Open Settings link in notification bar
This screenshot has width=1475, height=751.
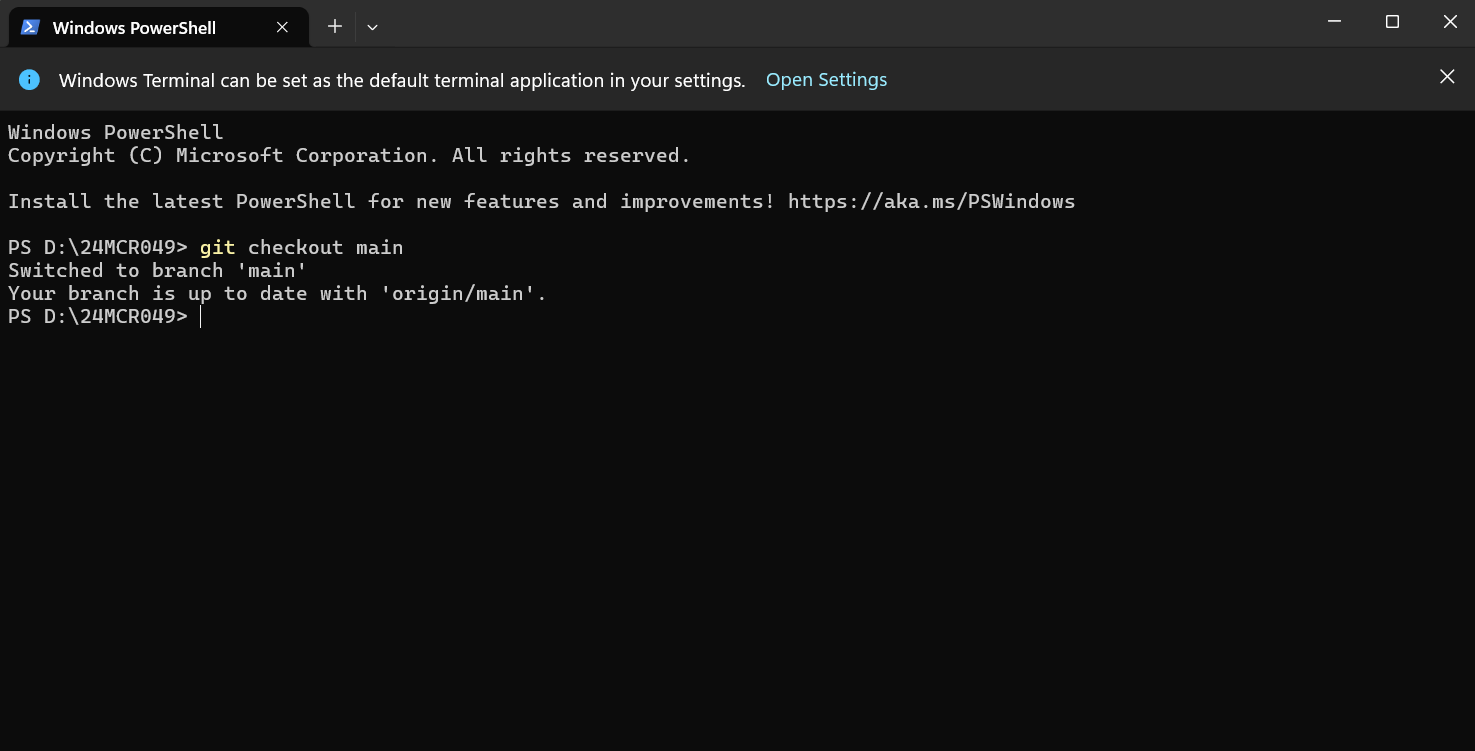click(826, 80)
